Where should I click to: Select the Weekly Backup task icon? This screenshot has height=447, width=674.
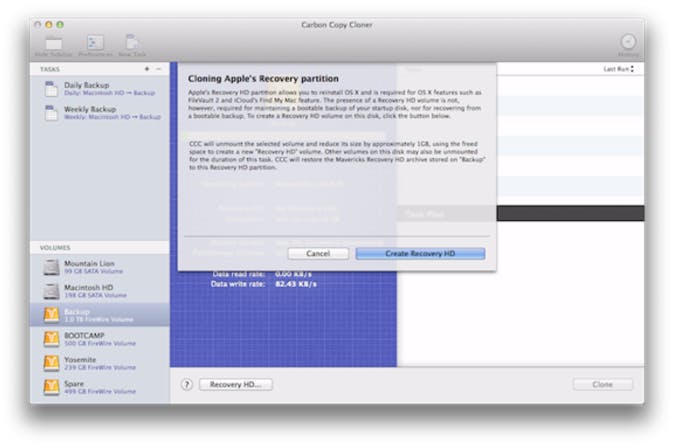[x=51, y=113]
